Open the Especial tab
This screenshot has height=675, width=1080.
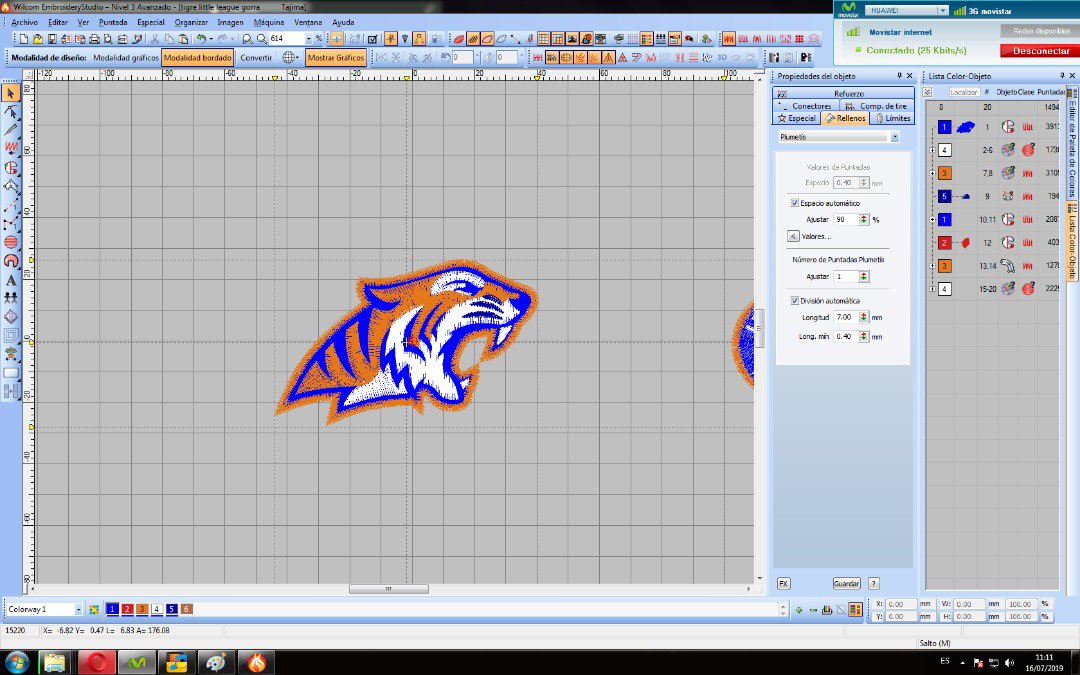[797, 118]
